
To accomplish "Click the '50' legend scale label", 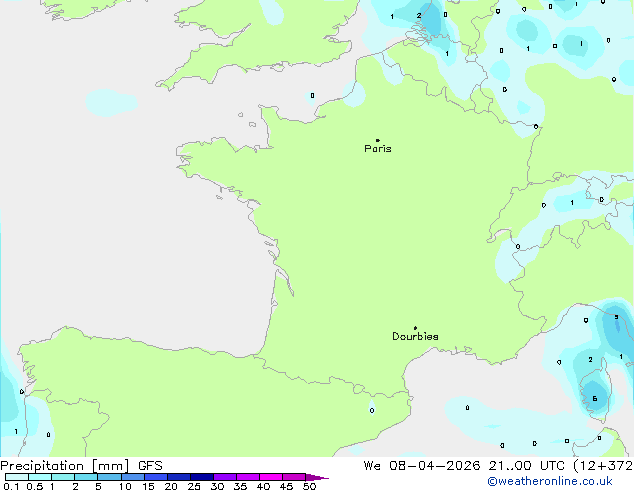I will click(x=309, y=486).
